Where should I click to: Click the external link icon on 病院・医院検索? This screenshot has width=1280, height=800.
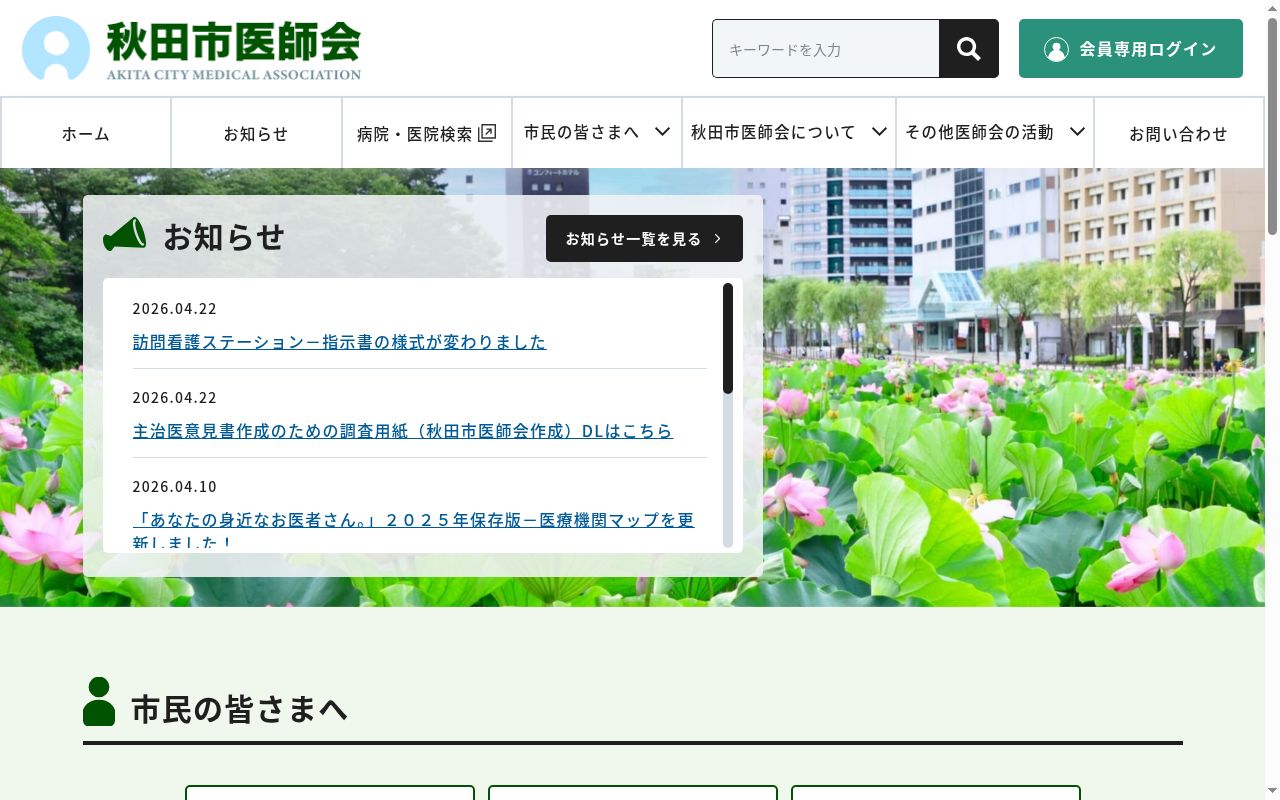pyautogui.click(x=487, y=133)
